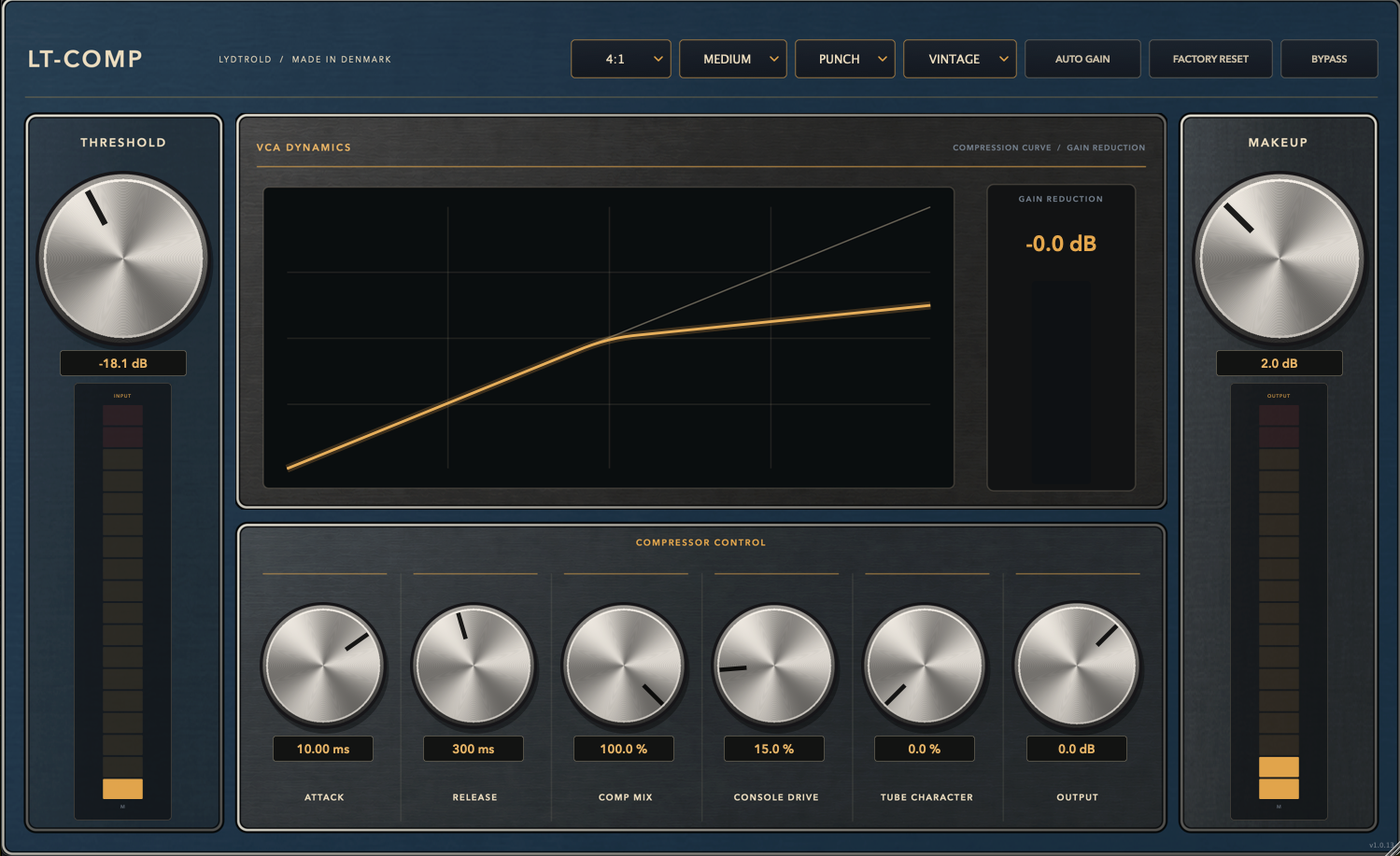Viewport: 1400px width, 856px height.
Task: Open the VINTAGE character dropdown
Action: (x=960, y=59)
